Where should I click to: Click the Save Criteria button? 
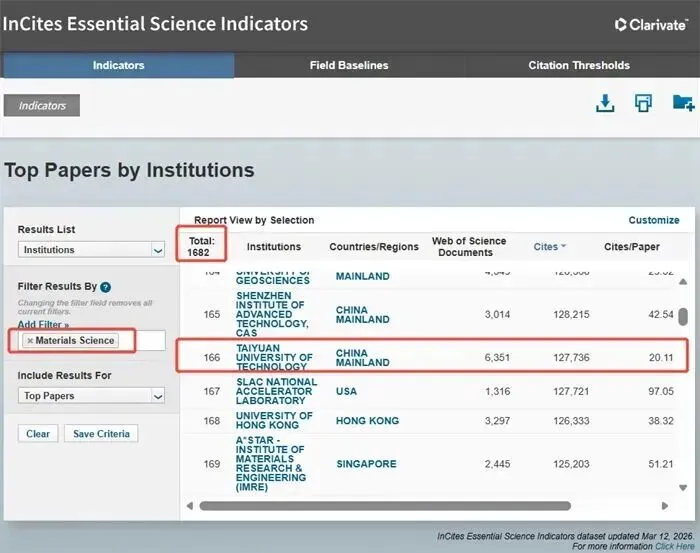click(x=101, y=433)
